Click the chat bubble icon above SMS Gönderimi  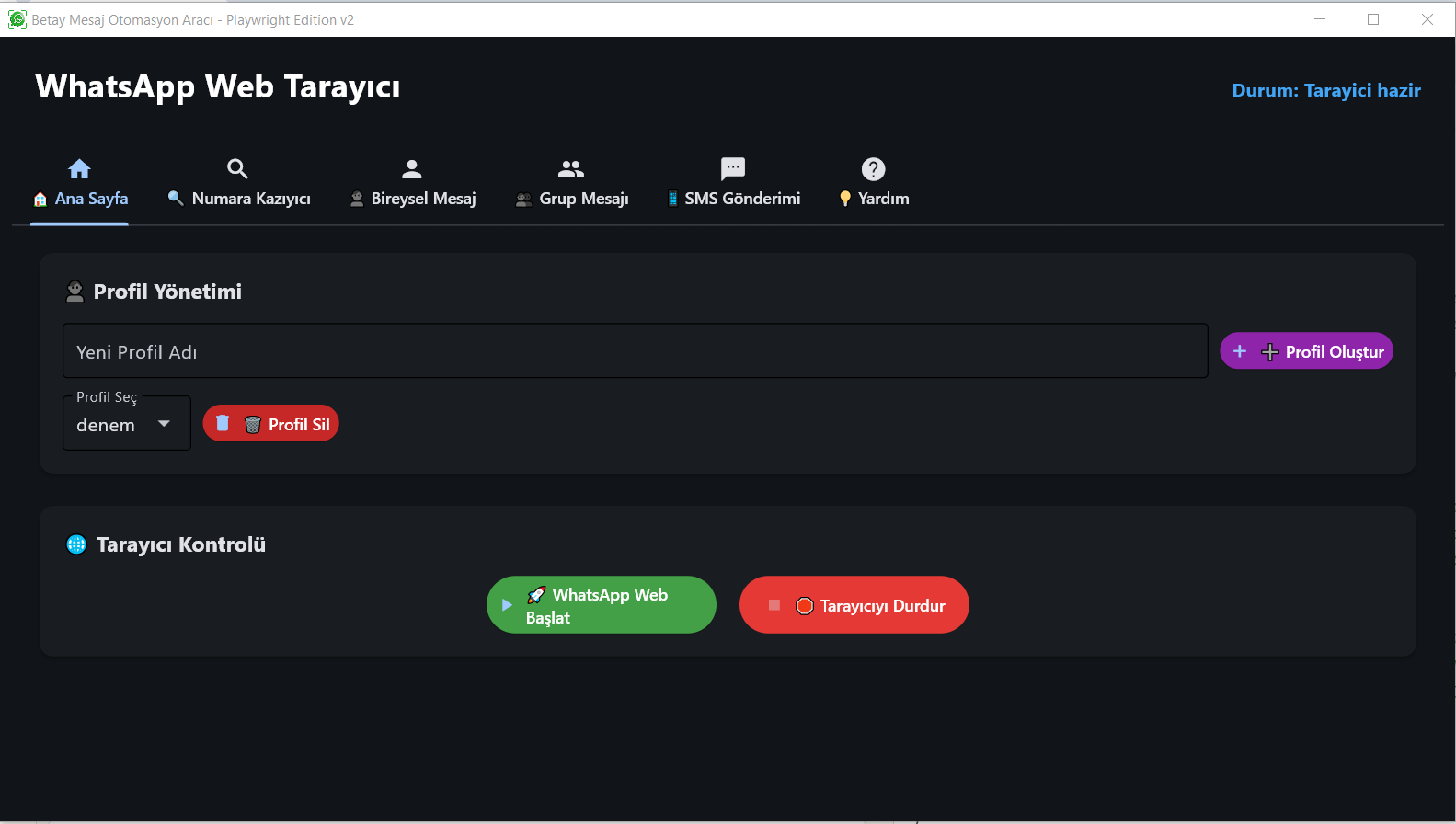(x=733, y=168)
